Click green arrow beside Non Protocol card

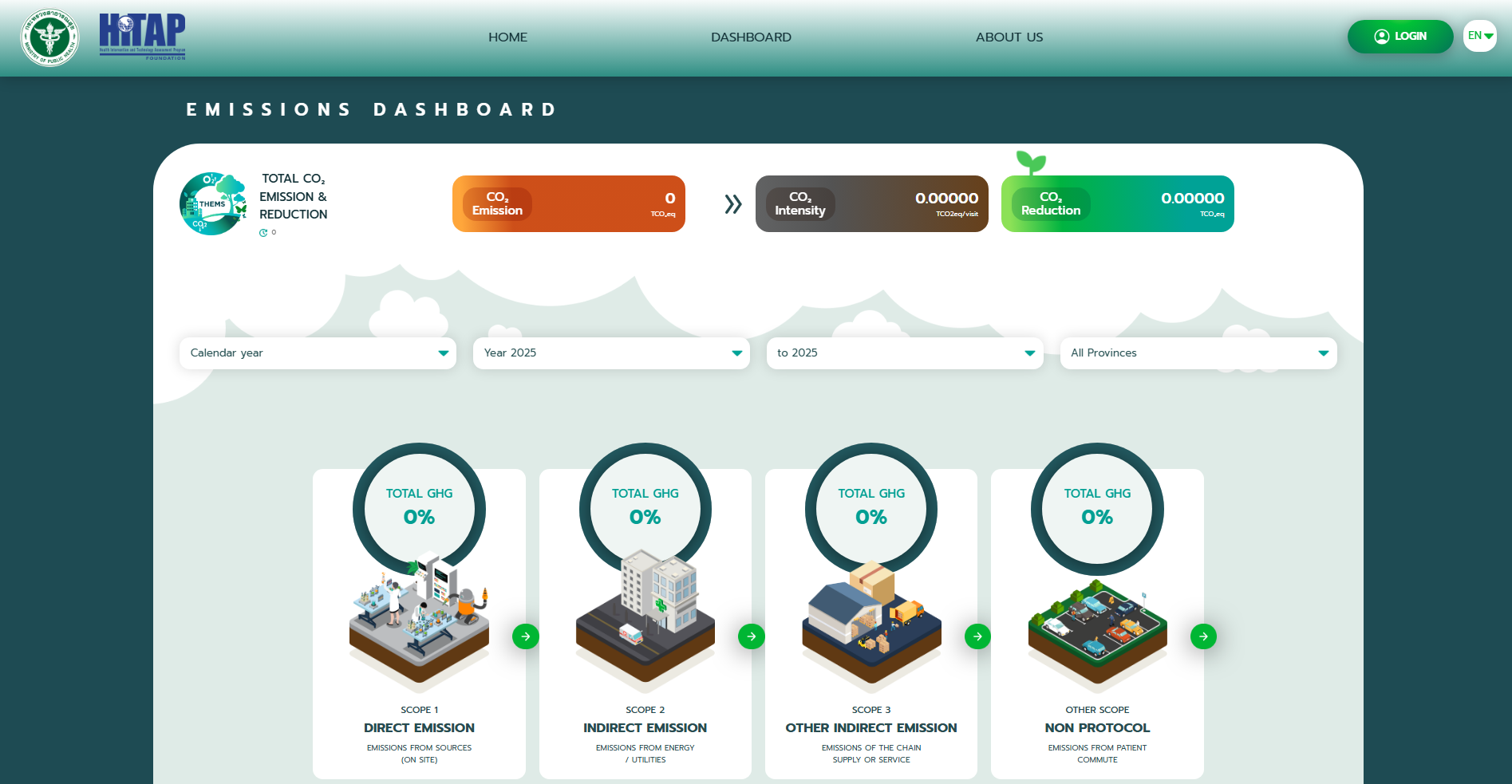coord(1203,636)
